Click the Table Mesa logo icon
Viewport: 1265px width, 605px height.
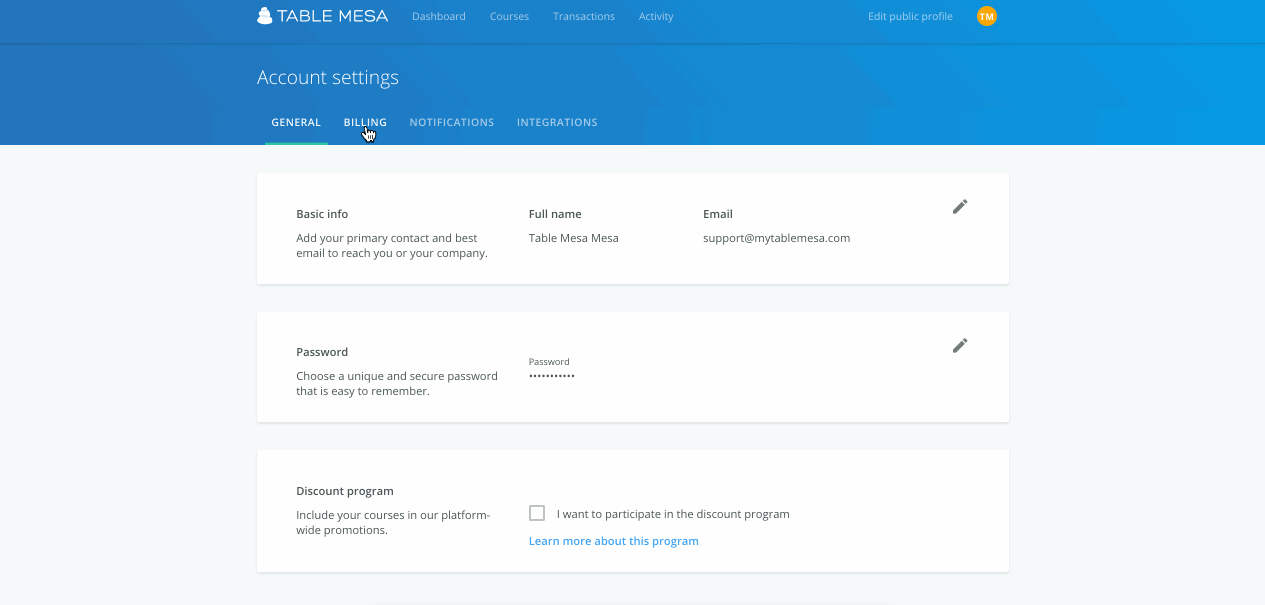point(264,16)
